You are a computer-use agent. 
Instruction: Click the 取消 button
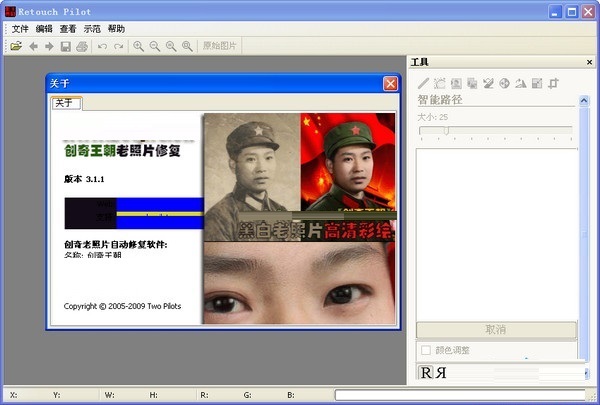coord(496,330)
